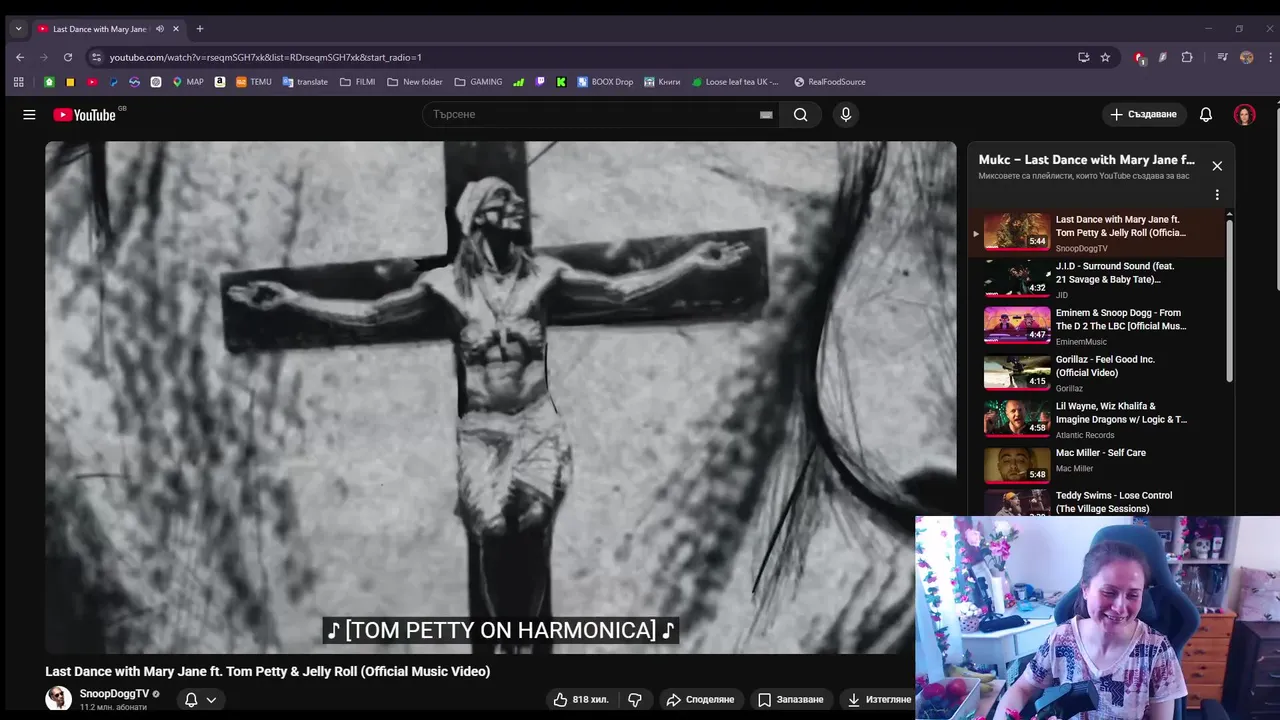Open the MAP bookmark
Viewport: 1280px width, 720px height.
point(188,82)
